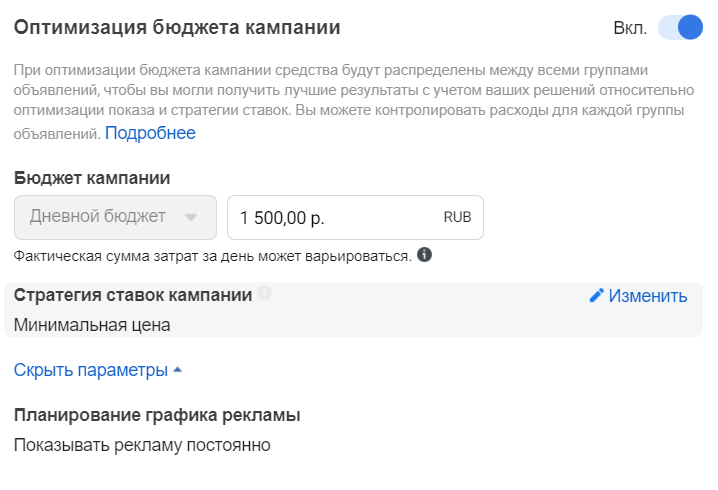Open the 'Подробнее' link
This screenshot has height=490, width=718.
(150, 133)
